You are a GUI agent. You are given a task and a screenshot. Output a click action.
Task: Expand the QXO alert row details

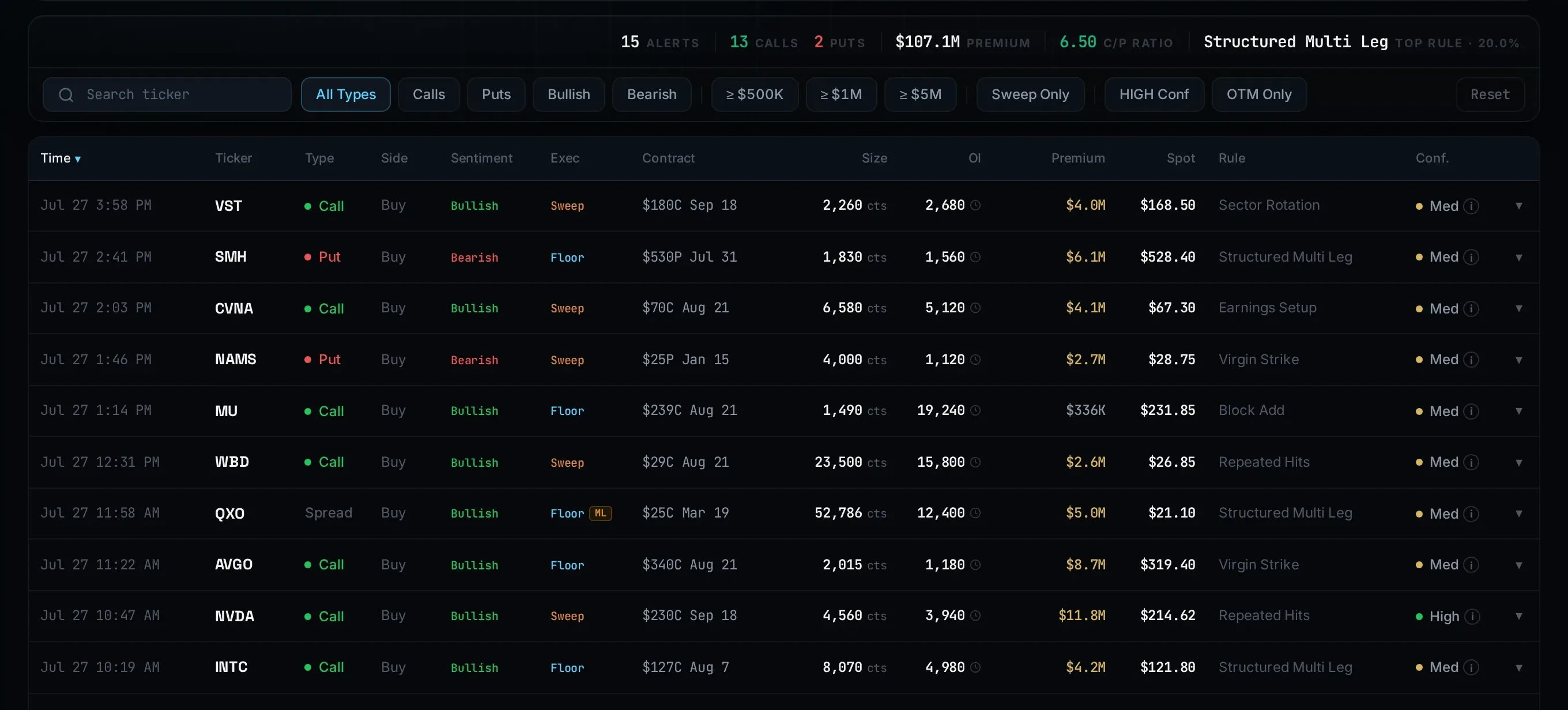coord(1518,514)
